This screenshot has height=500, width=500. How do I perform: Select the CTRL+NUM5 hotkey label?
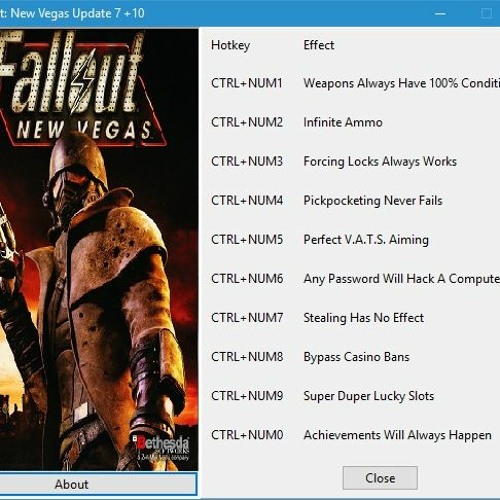(x=247, y=239)
